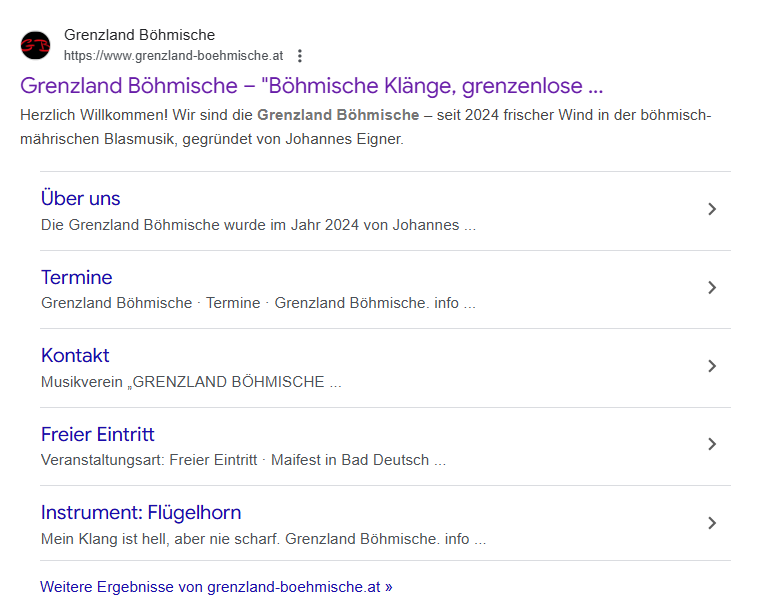This screenshot has width=773, height=608.
Task: Click the Freier Eintritt chevron arrow
Action: tap(712, 444)
